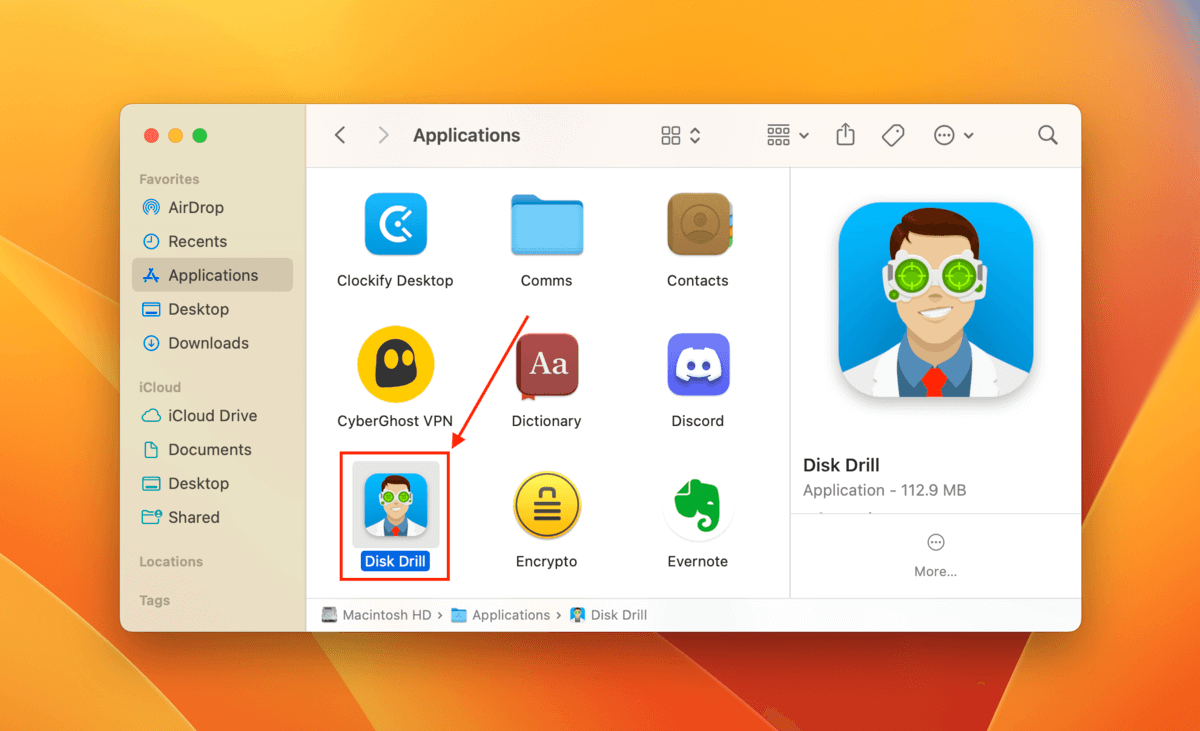Image resolution: width=1200 pixels, height=731 pixels.
Task: Zoom the window with green button
Action: [200, 135]
